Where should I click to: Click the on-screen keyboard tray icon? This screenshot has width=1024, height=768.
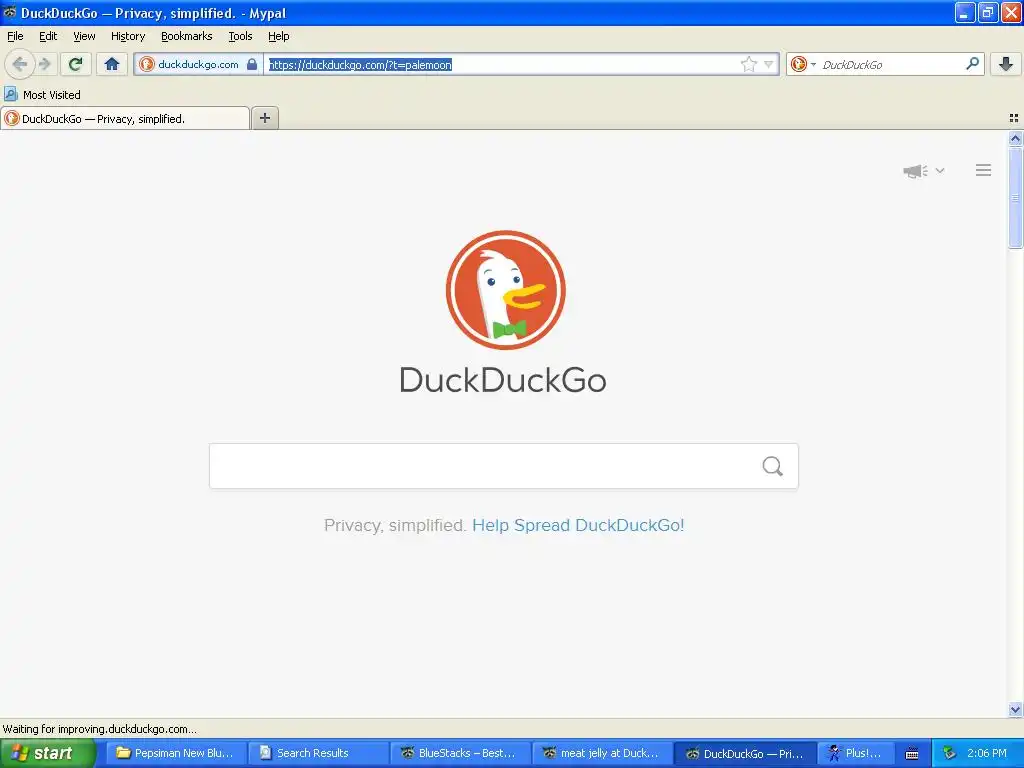pyautogui.click(x=912, y=754)
